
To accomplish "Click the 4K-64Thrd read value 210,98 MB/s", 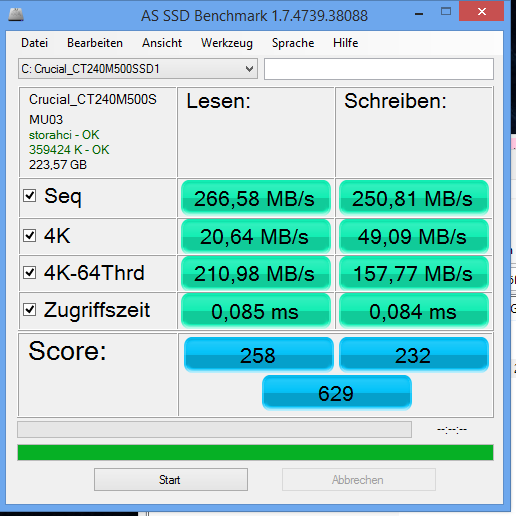I will (255, 274).
